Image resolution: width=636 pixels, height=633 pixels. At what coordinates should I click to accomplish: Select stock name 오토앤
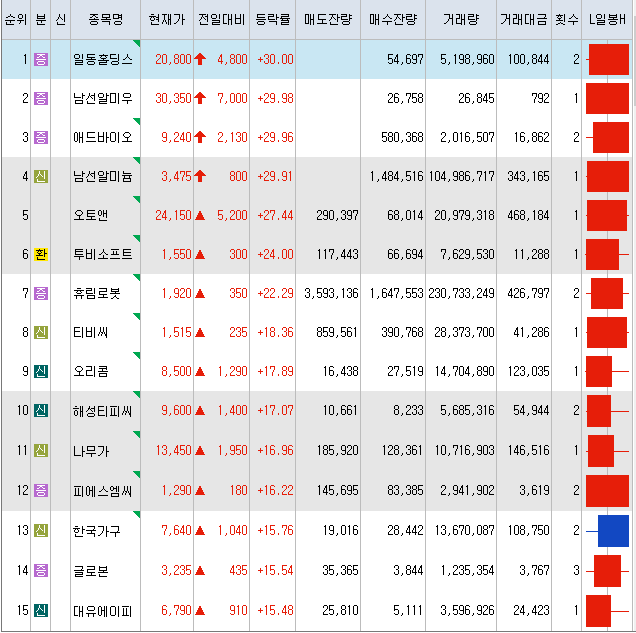point(90,215)
